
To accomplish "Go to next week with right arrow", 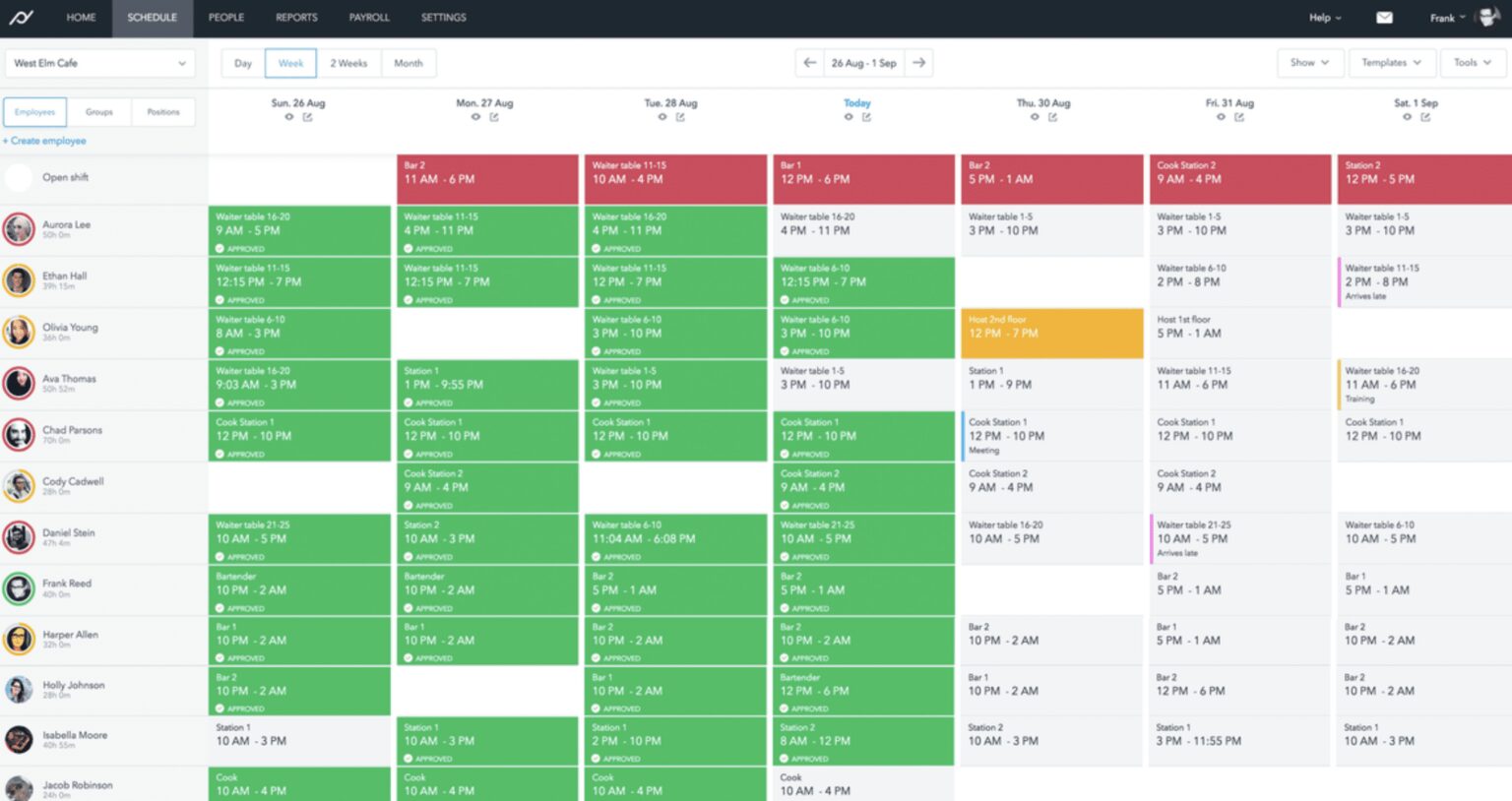I will (x=918, y=63).
